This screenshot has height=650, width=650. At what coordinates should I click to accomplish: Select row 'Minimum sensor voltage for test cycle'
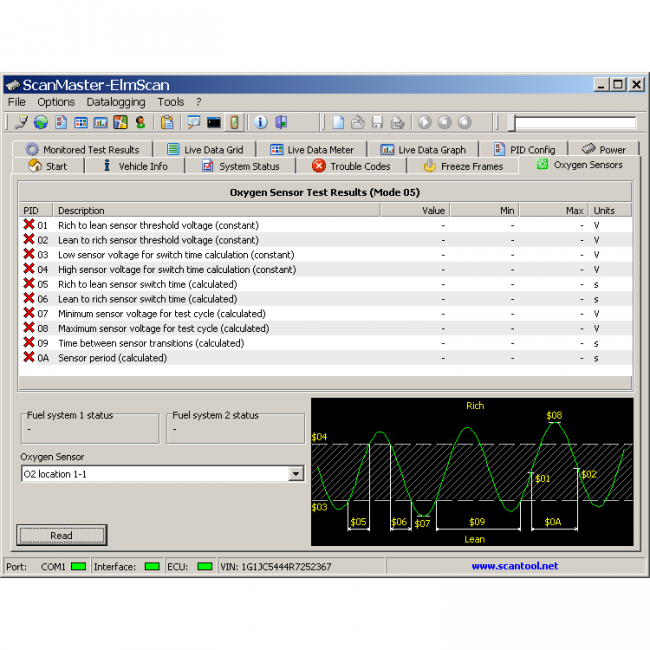pos(325,313)
